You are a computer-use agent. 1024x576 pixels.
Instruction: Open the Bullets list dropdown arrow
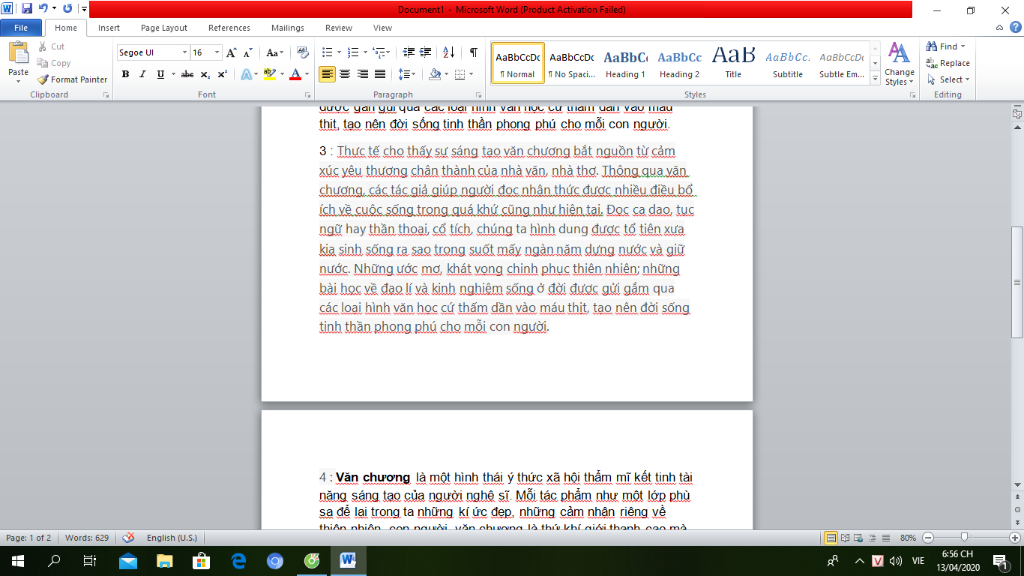pyautogui.click(x=339, y=52)
